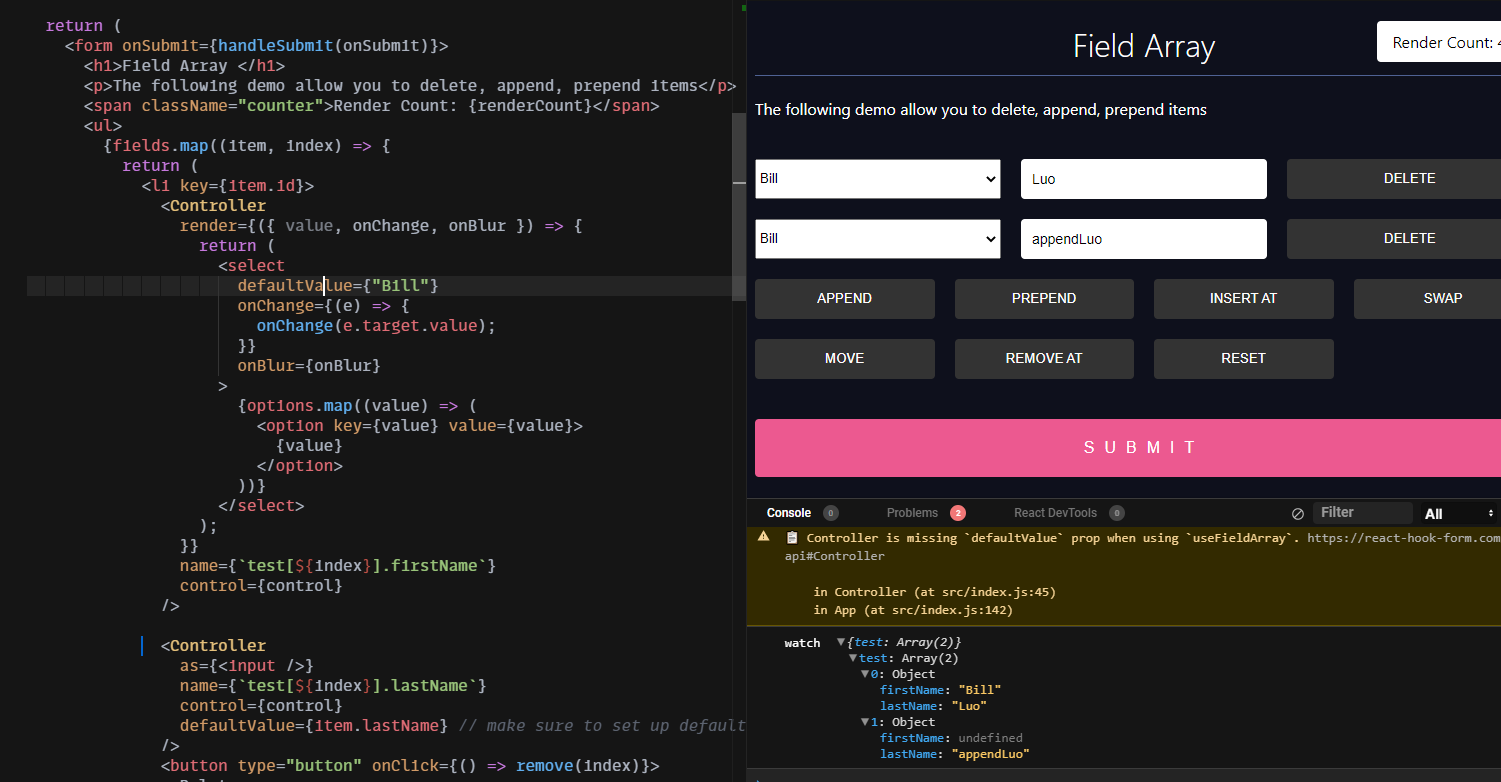Click the console Filter input field
The width and height of the screenshot is (1501, 782).
point(1363,512)
